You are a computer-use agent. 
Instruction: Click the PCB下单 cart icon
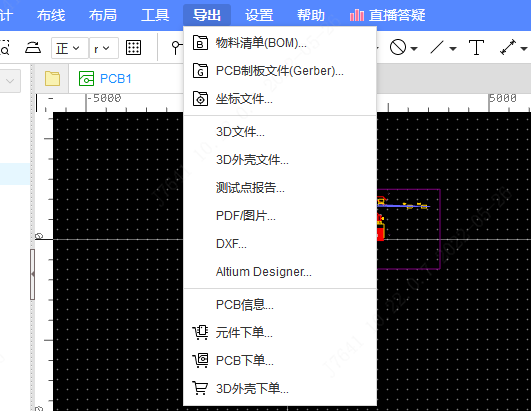click(200, 361)
